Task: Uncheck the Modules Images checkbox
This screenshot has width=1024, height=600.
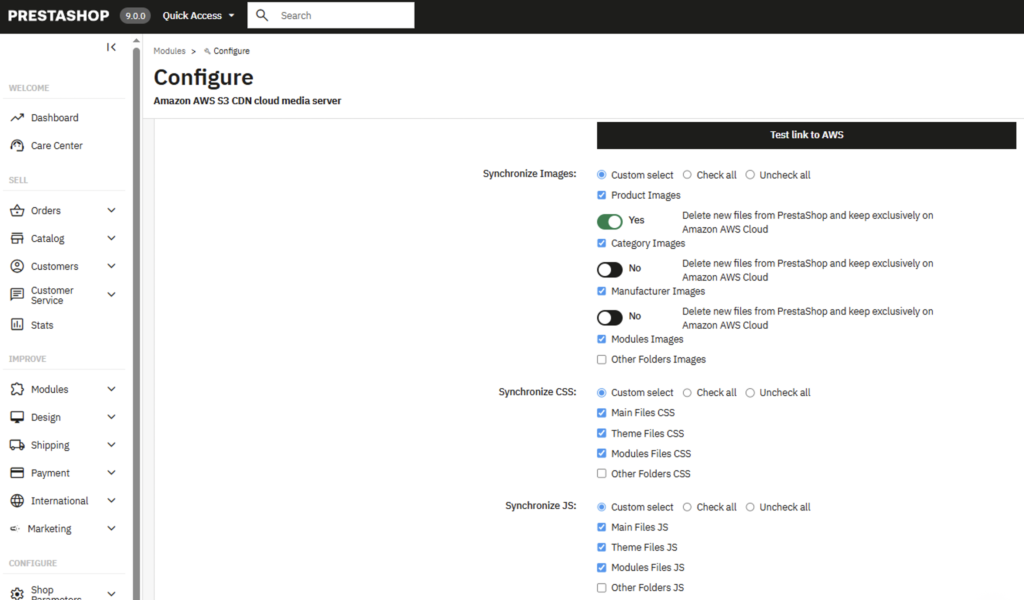Action: (601, 339)
